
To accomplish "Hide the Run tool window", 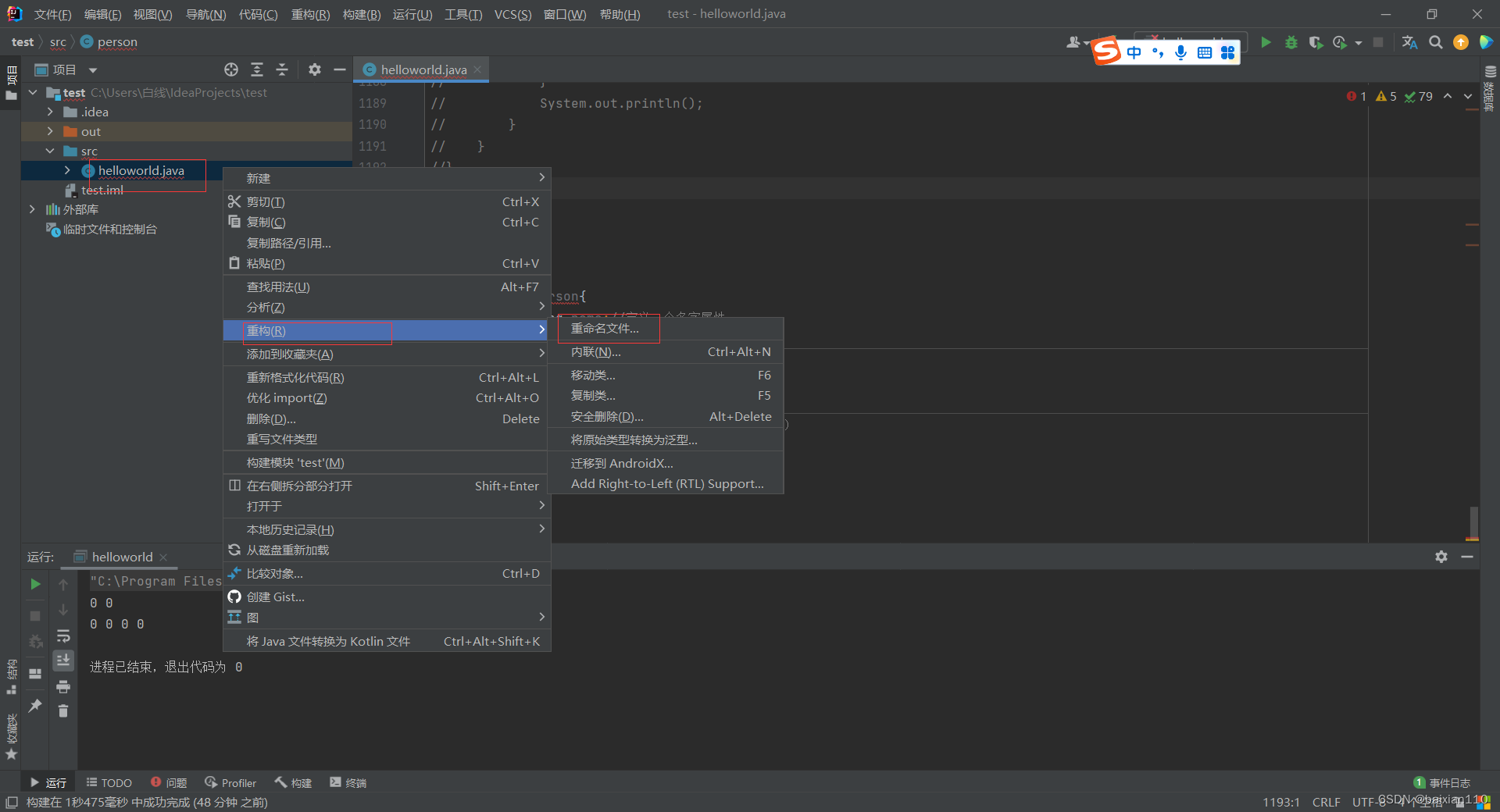I will tap(1466, 557).
